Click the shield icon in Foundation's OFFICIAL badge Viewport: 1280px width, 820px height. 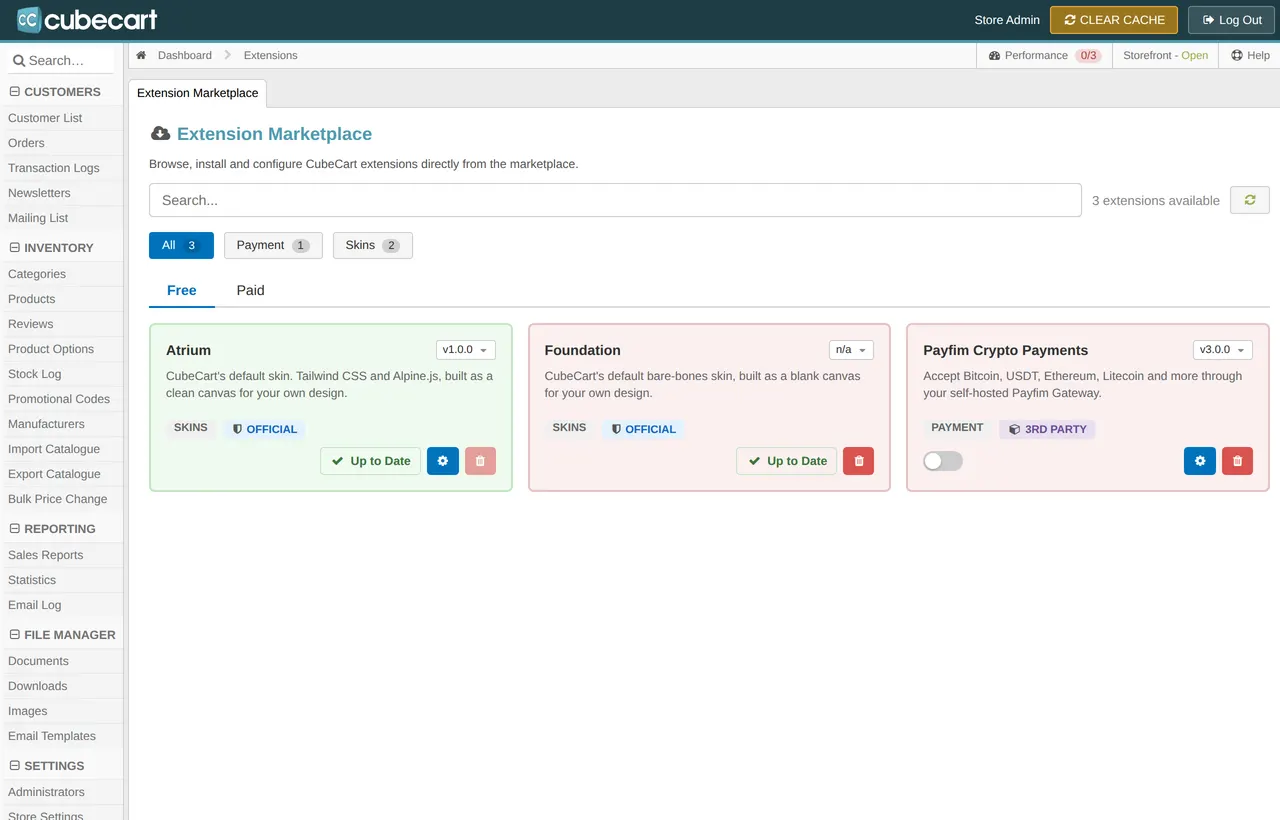pyautogui.click(x=616, y=429)
